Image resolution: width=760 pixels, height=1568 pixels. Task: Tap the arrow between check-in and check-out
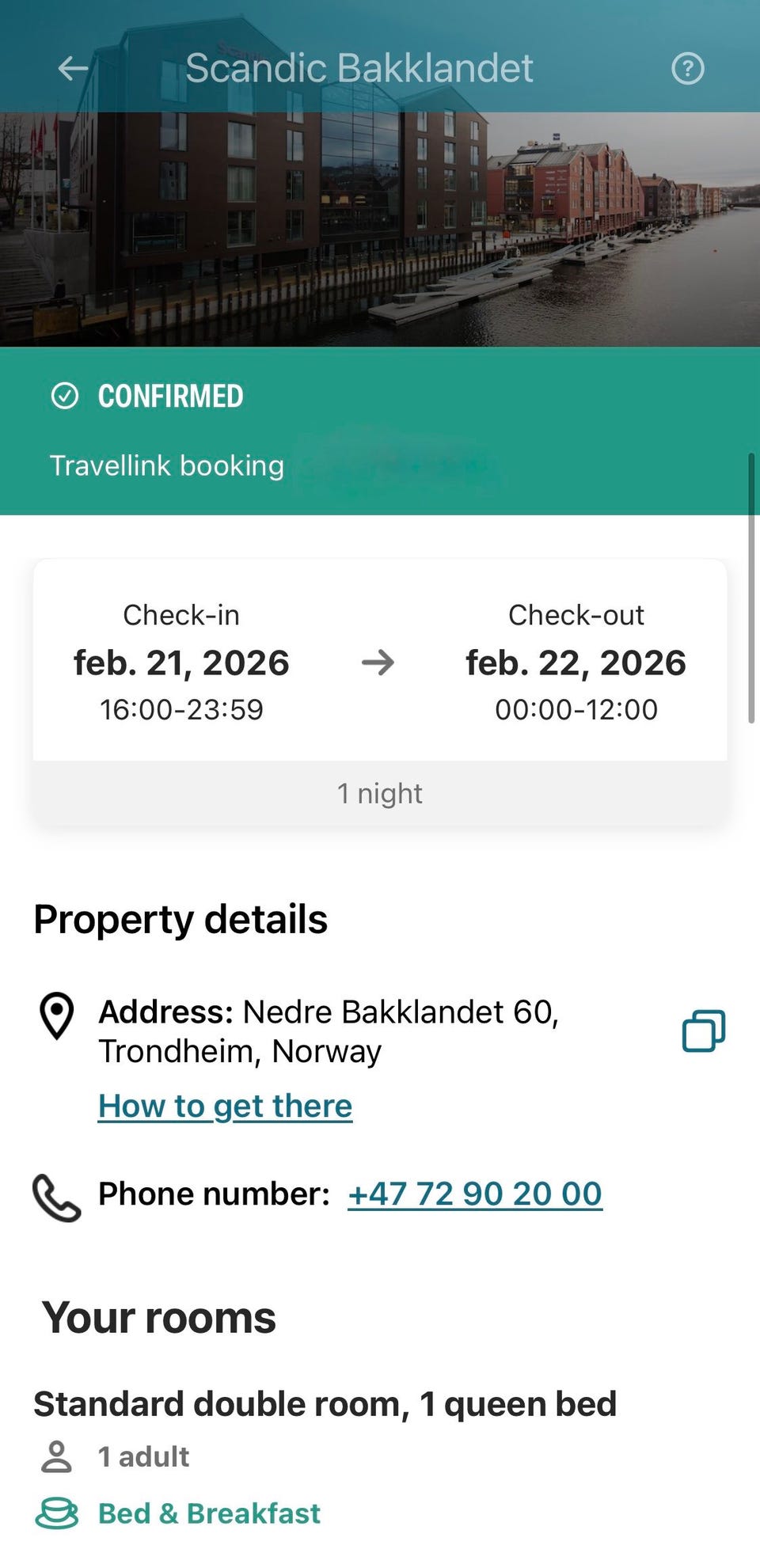tap(378, 663)
